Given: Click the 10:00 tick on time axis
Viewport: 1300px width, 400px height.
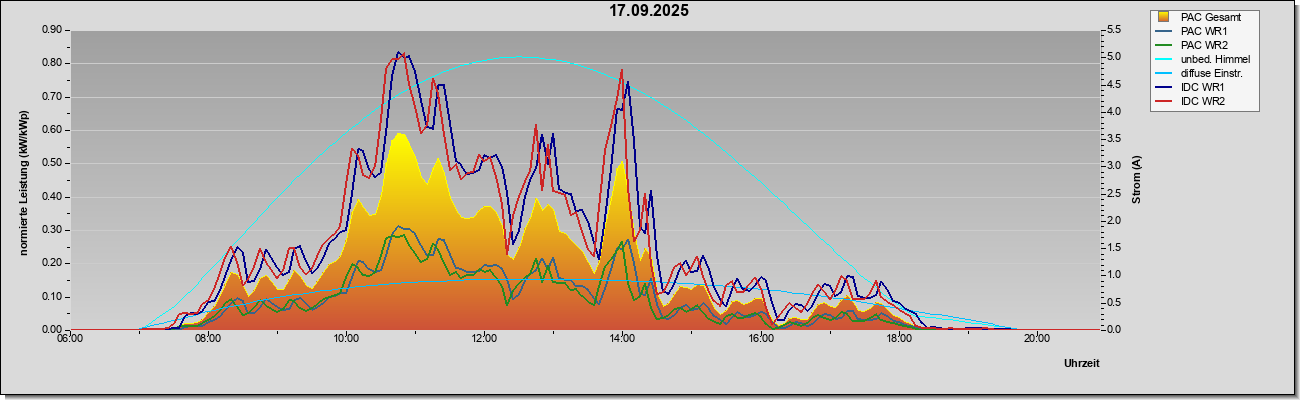Looking at the screenshot, I should tap(346, 338).
